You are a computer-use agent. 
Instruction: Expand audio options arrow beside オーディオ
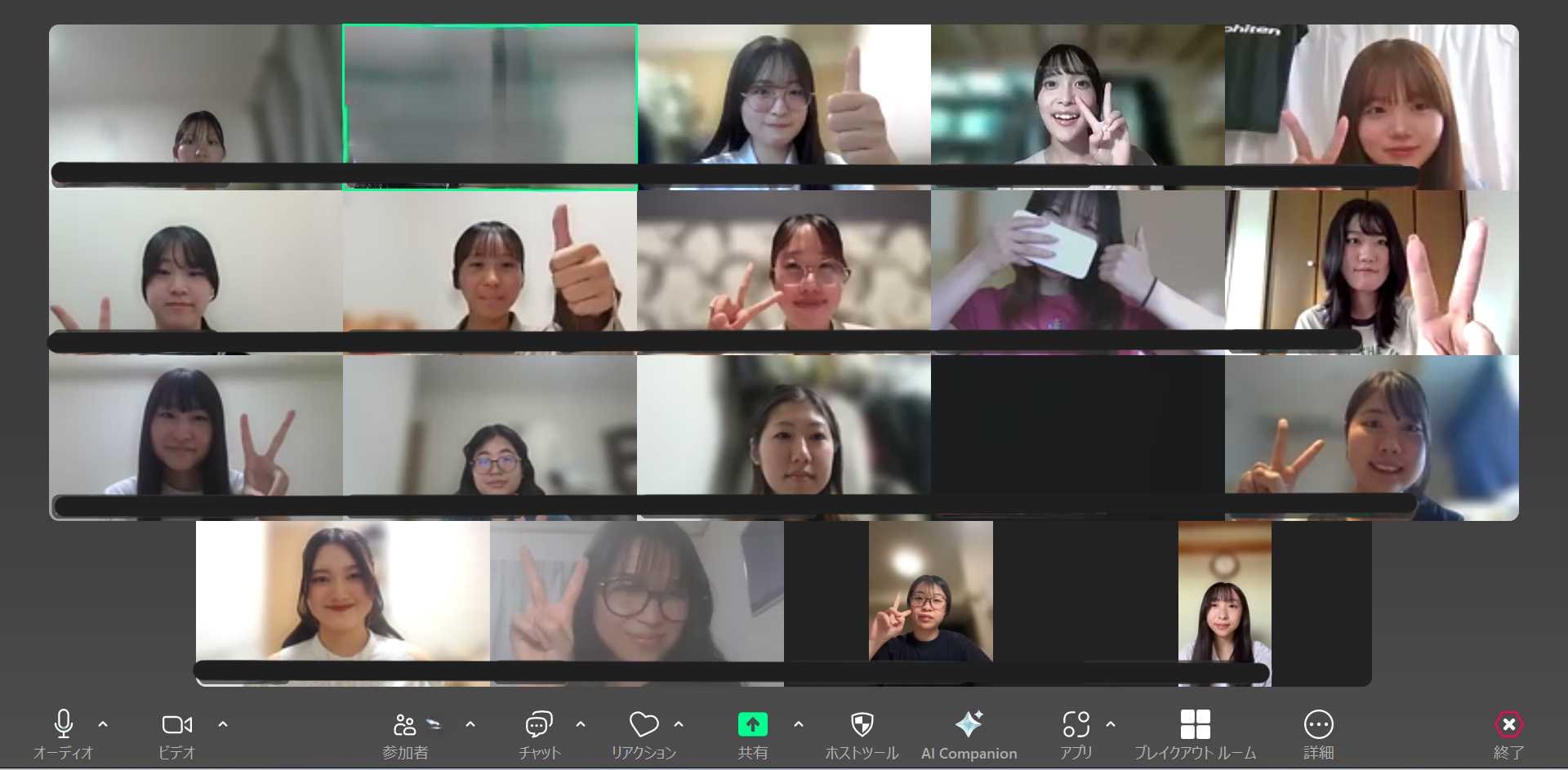pyautogui.click(x=103, y=724)
